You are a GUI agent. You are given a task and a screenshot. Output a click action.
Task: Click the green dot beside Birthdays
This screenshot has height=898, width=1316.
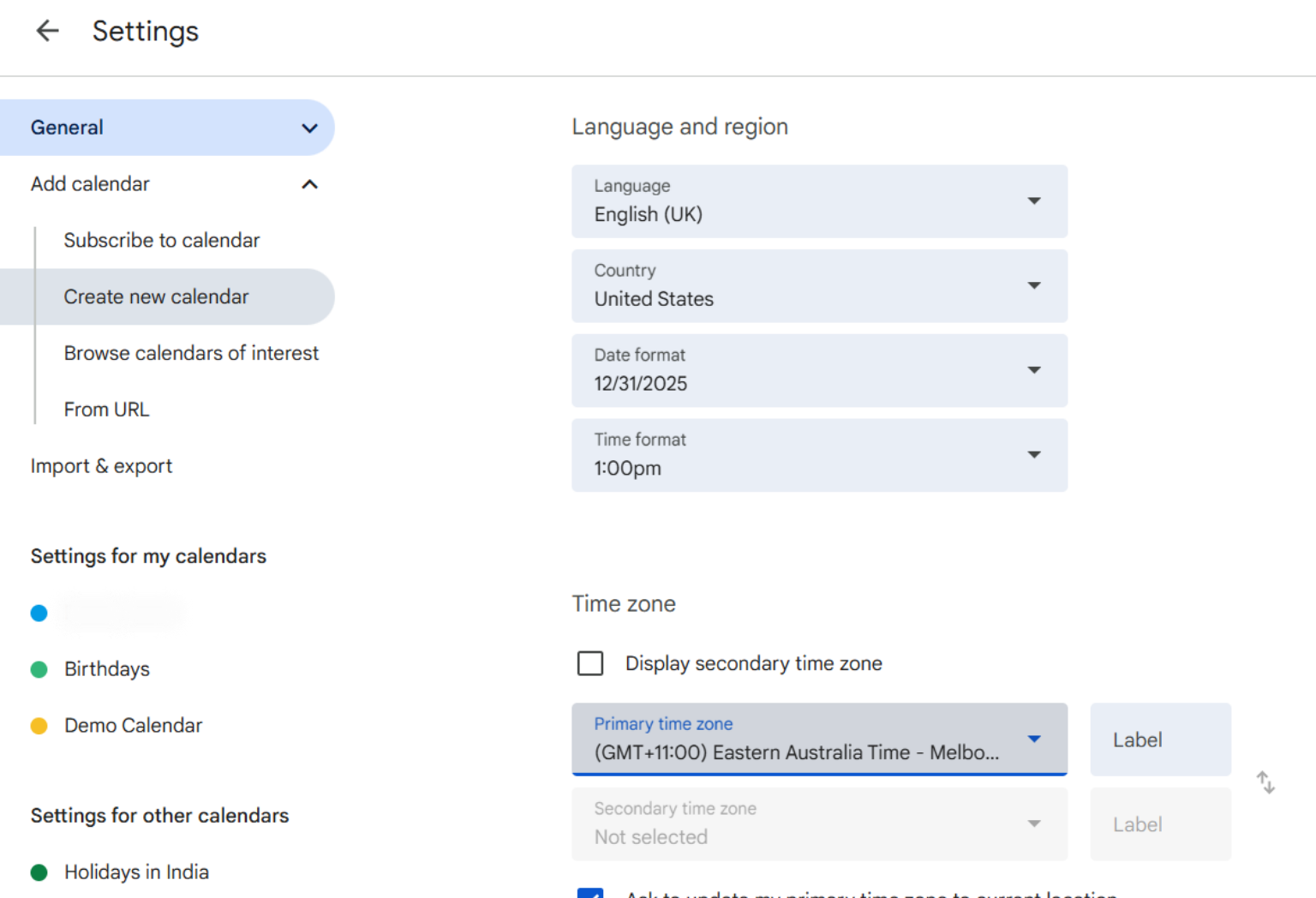39,669
